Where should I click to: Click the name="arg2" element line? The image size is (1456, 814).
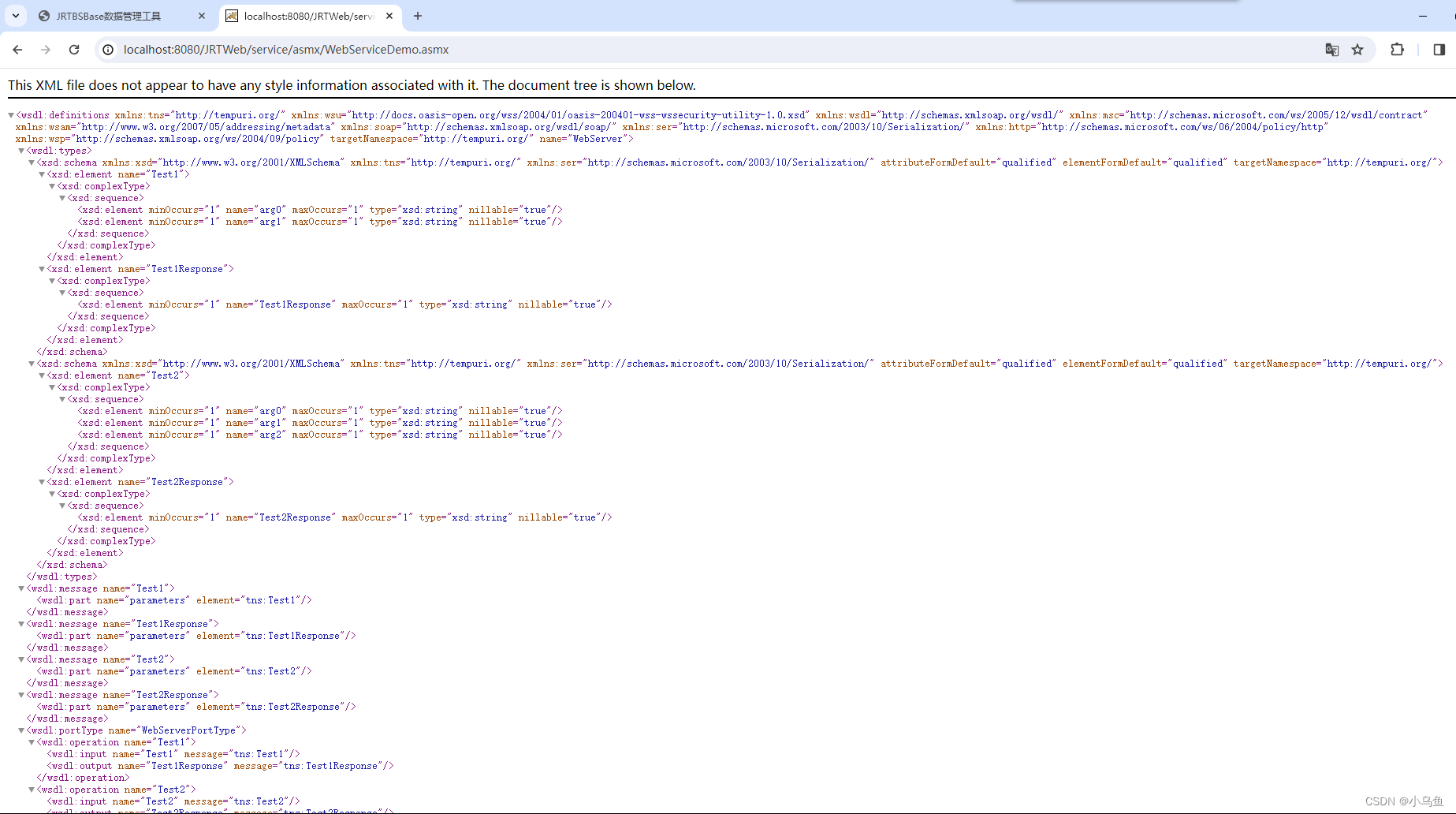[320, 435]
